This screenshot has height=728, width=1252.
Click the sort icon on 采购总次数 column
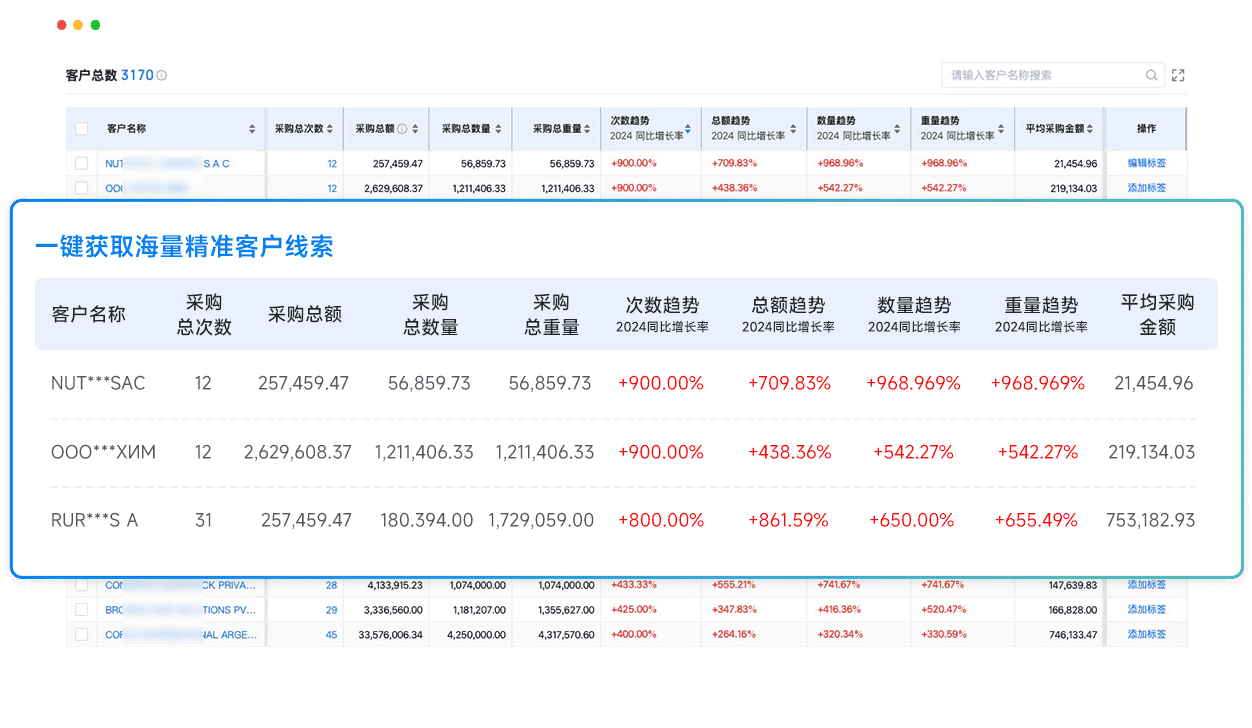pos(329,128)
